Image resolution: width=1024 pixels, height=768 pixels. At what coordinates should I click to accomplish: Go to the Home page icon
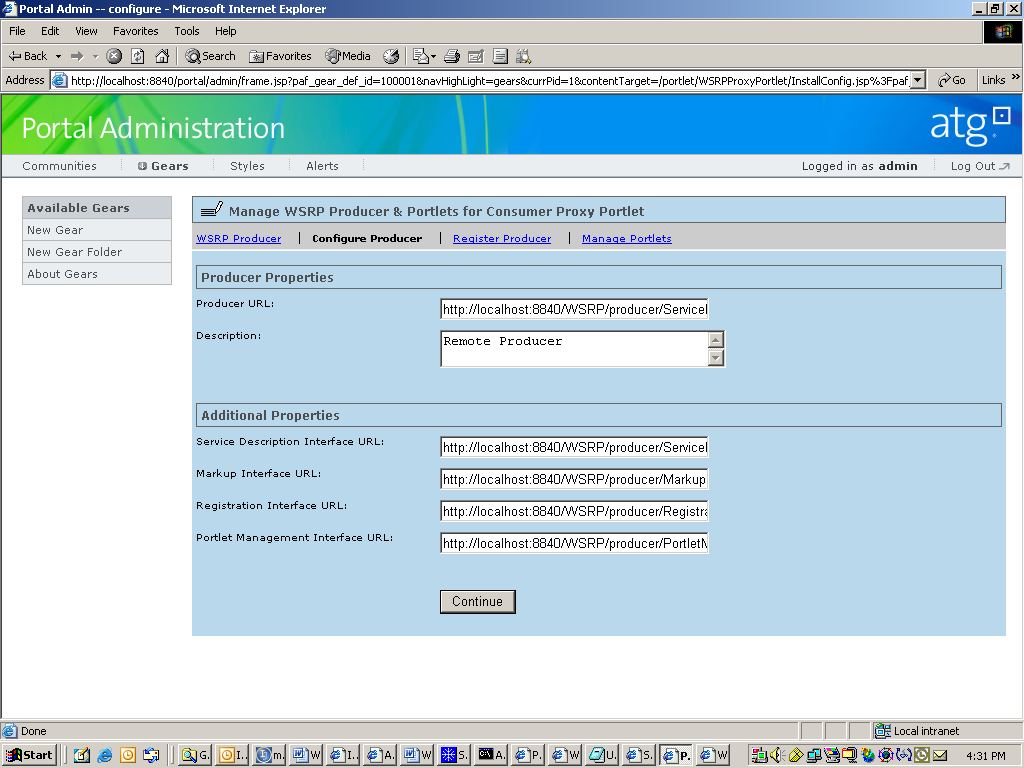pos(162,56)
